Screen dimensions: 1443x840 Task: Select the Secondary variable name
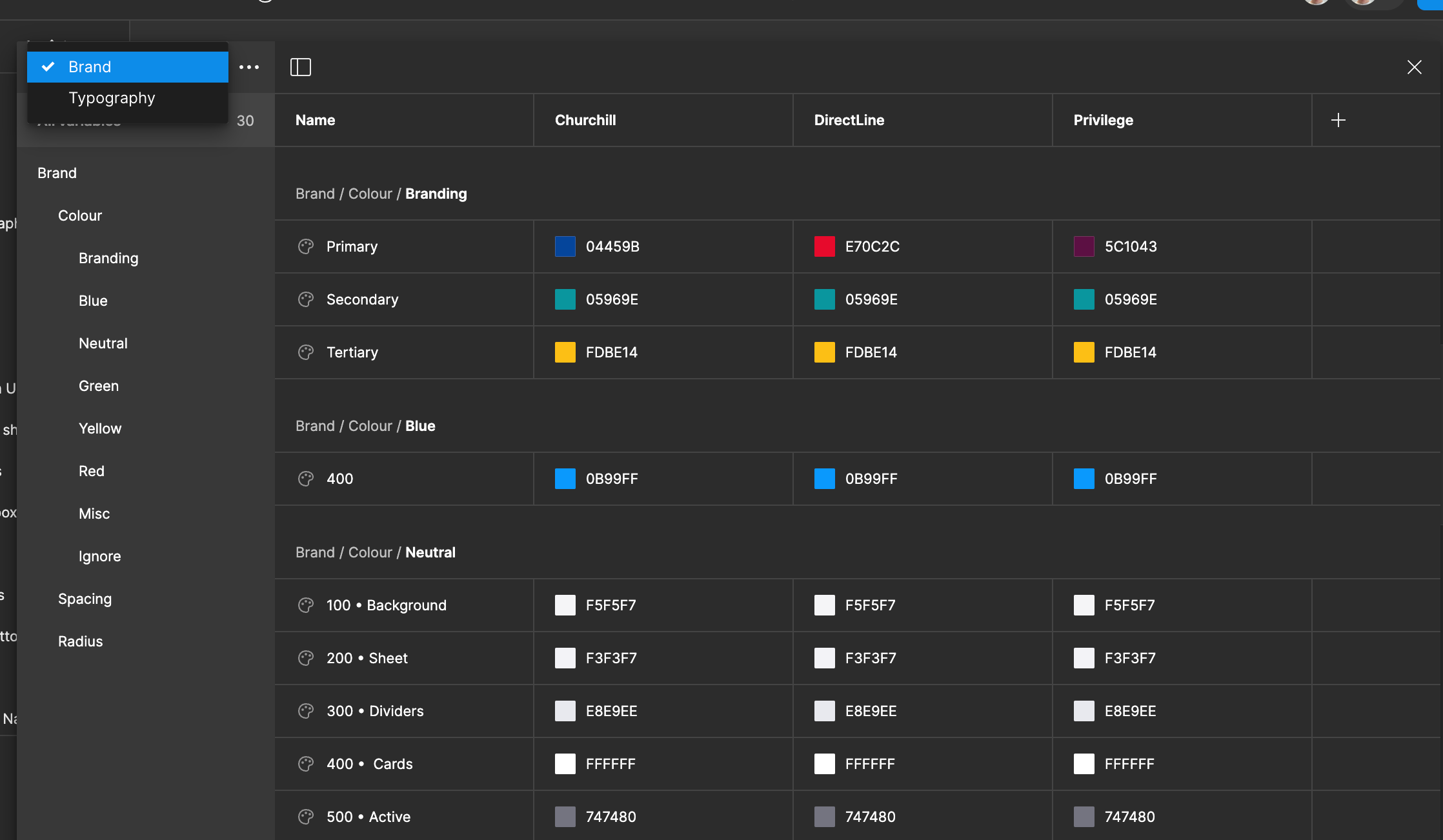coord(363,299)
